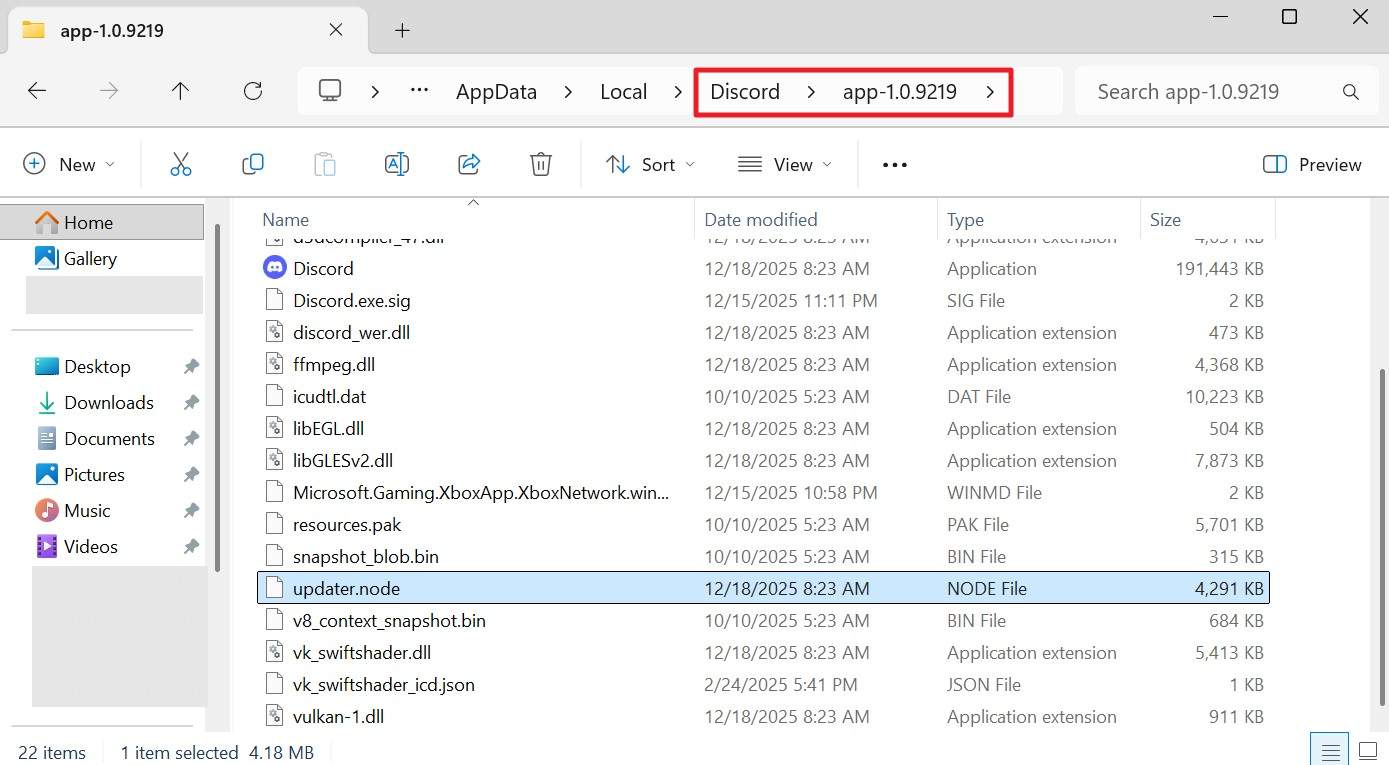Image resolution: width=1389 pixels, height=765 pixels.
Task: Select the Cut icon on the toolbar
Action: pos(181,164)
